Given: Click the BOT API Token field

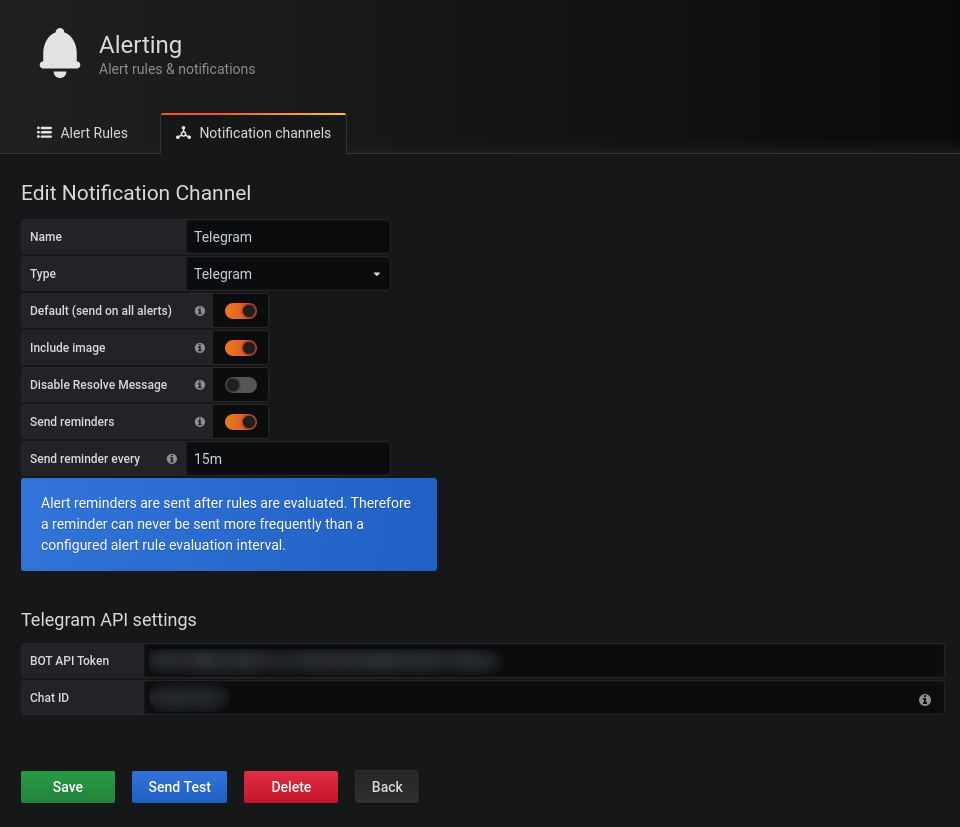Looking at the screenshot, I should click(x=544, y=660).
